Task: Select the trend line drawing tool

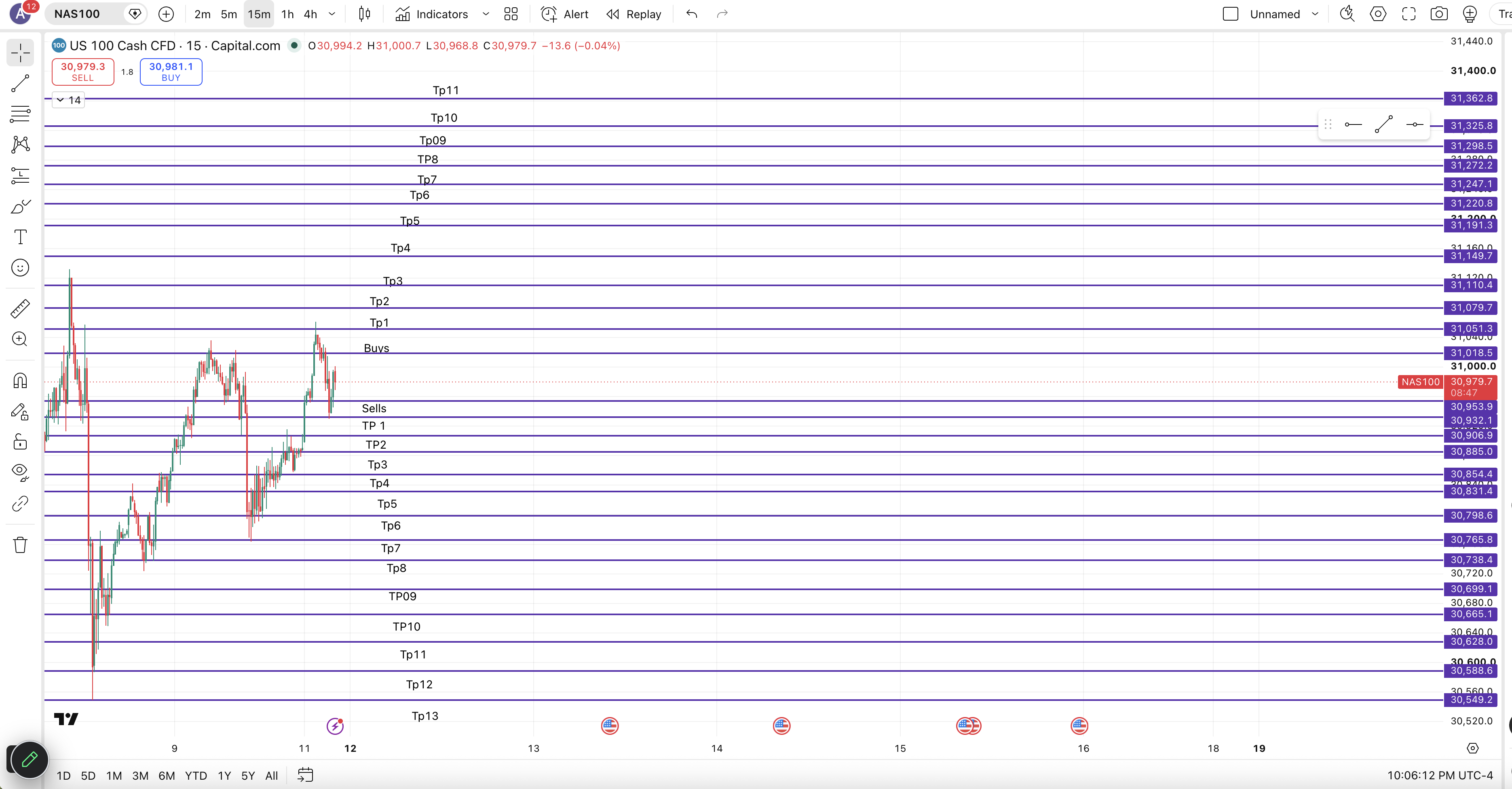Action: [x=20, y=83]
